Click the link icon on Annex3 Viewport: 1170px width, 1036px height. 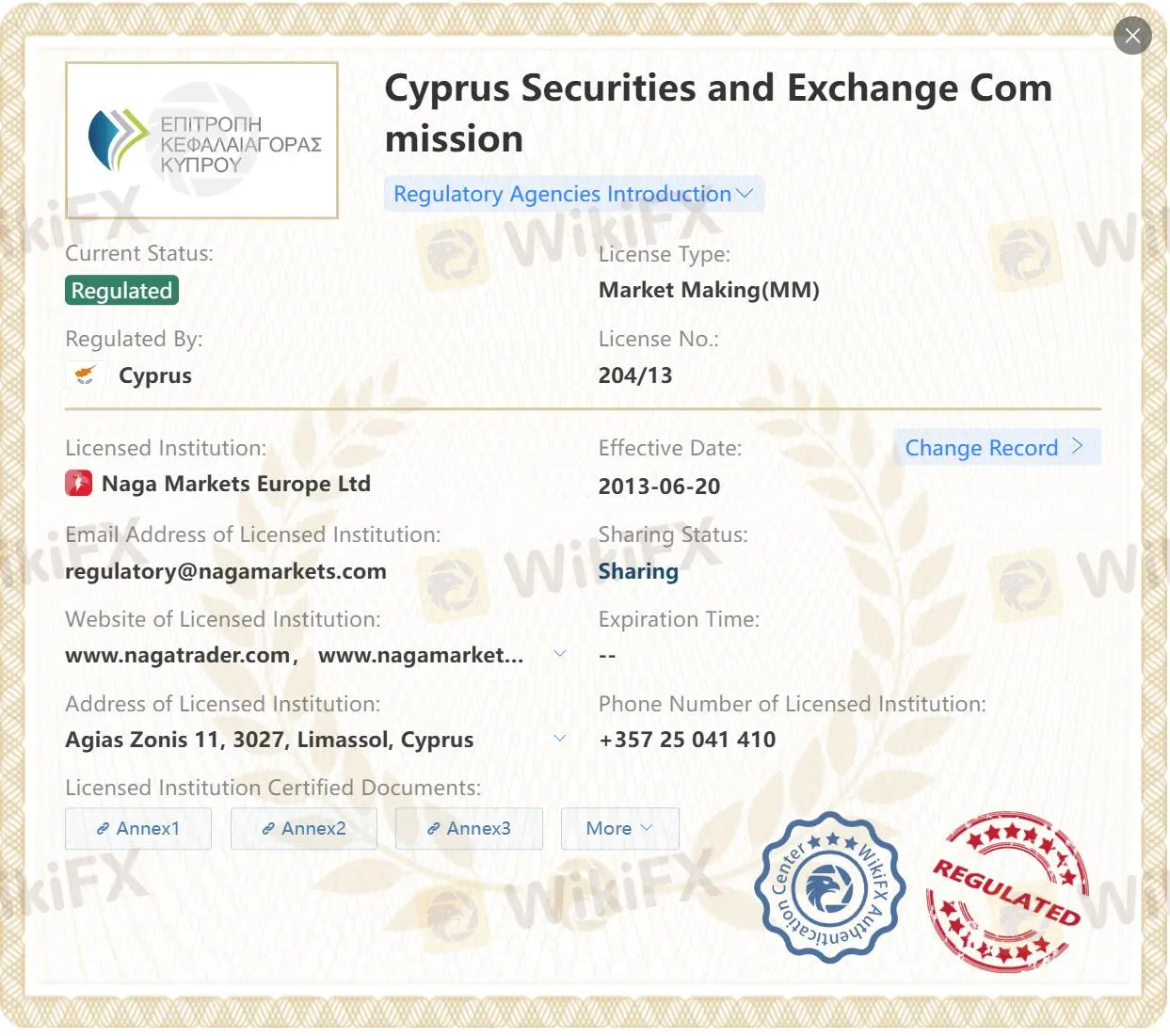(434, 829)
